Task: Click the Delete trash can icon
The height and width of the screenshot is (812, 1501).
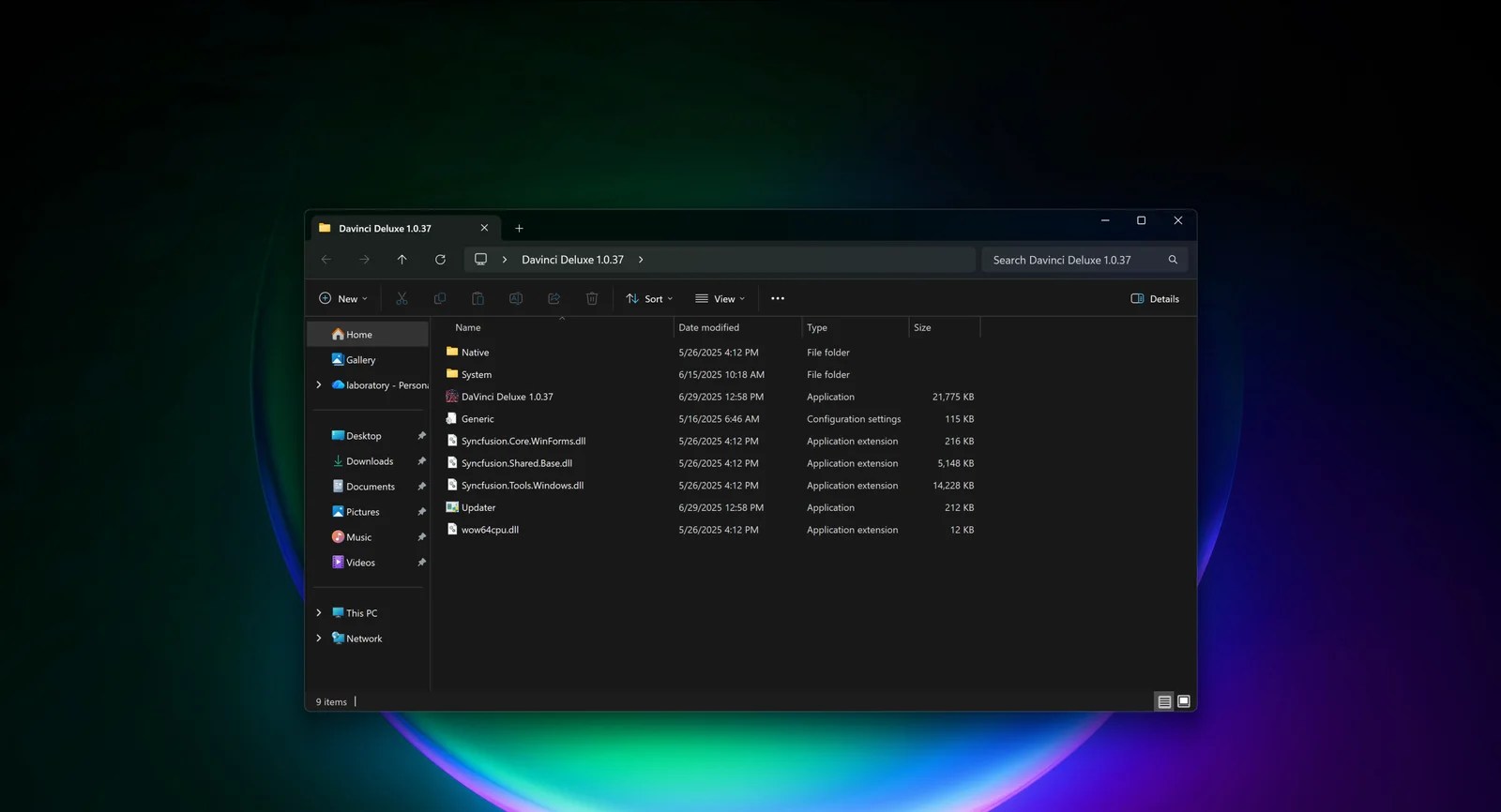Action: (x=592, y=298)
